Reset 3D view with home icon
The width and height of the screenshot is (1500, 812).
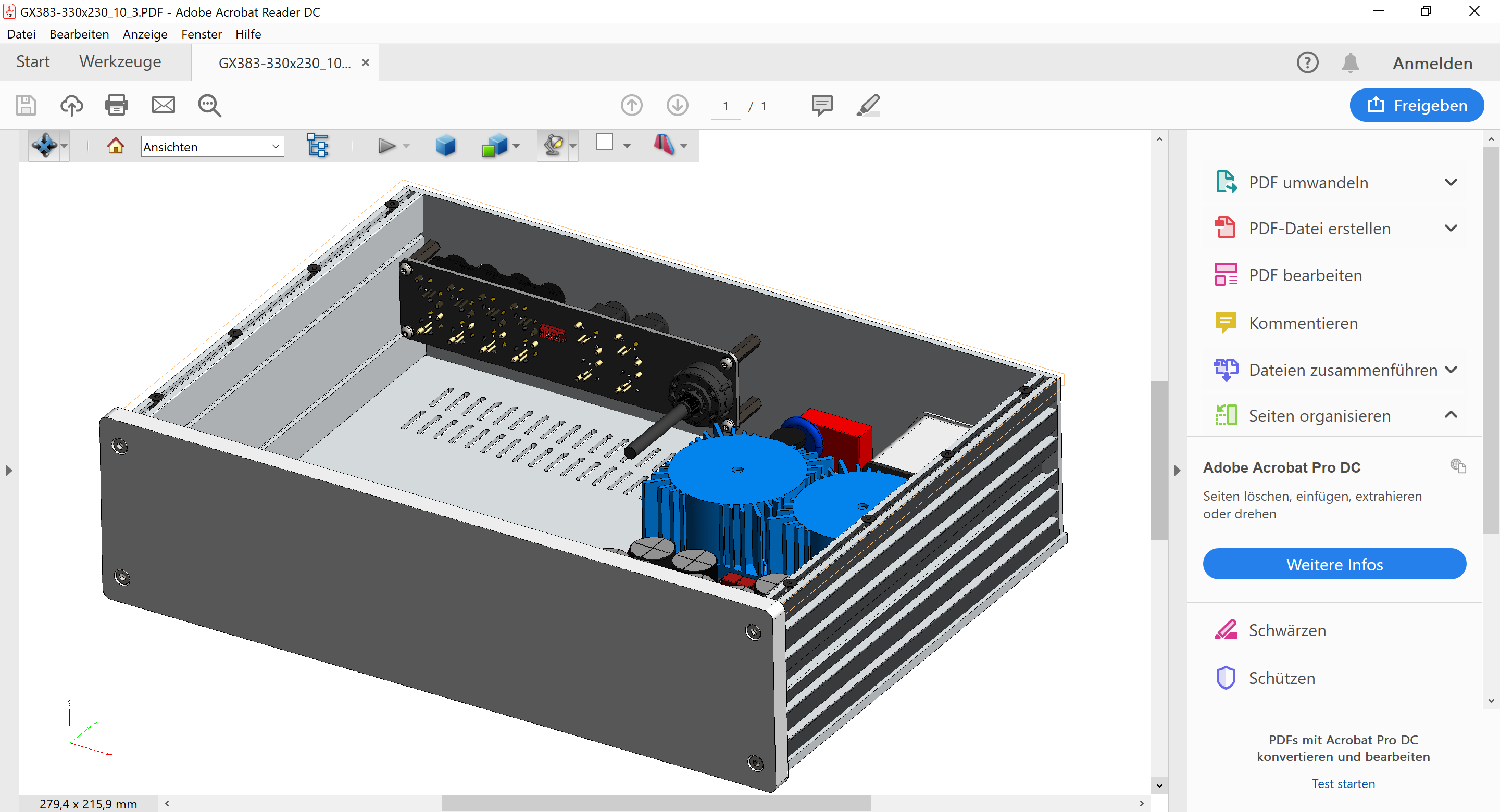click(115, 146)
